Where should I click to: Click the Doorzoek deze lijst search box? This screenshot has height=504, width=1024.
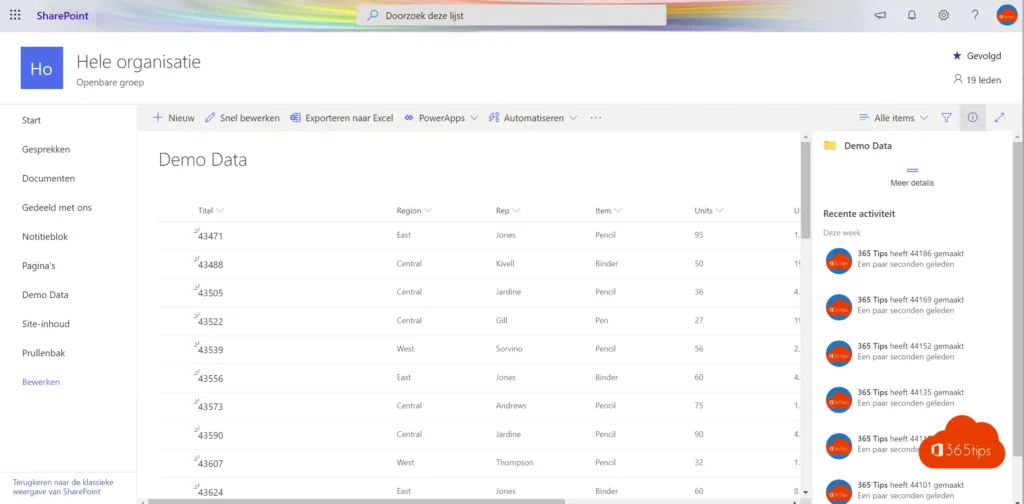coord(511,16)
